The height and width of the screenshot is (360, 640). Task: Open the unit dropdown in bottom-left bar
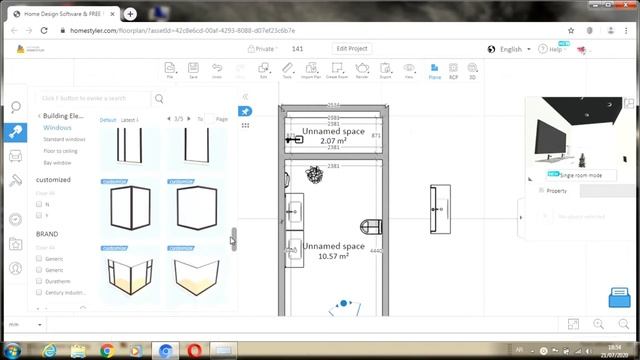click(x=25, y=324)
